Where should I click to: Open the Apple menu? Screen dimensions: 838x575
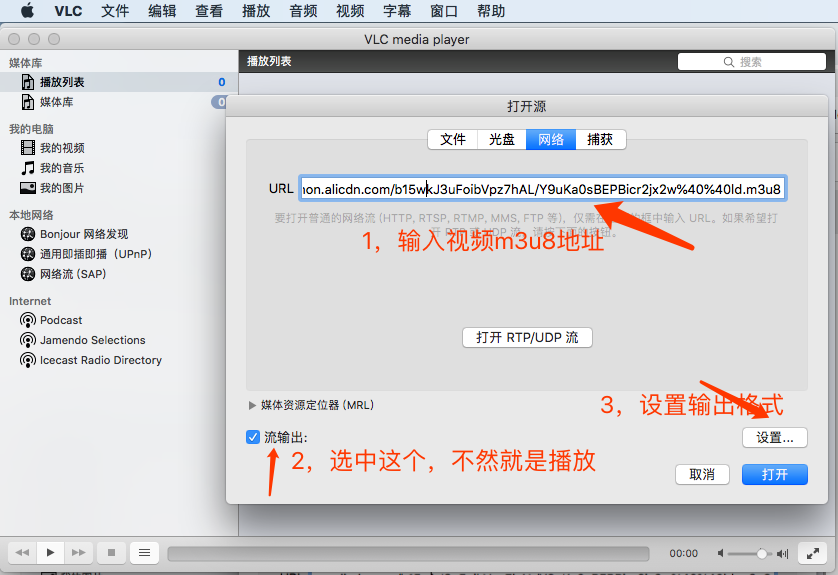coord(28,11)
